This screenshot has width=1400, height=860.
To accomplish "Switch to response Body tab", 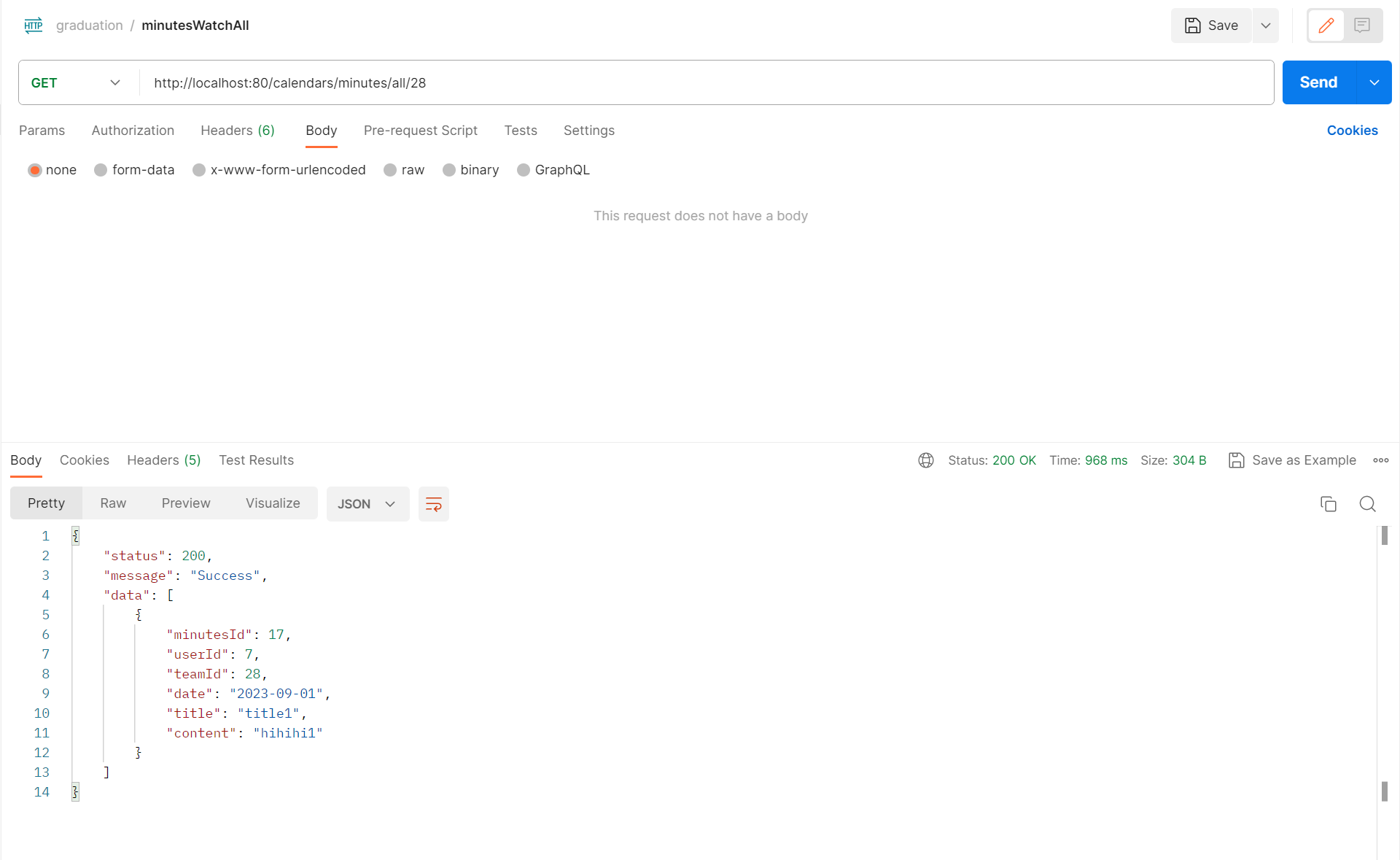I will point(26,460).
